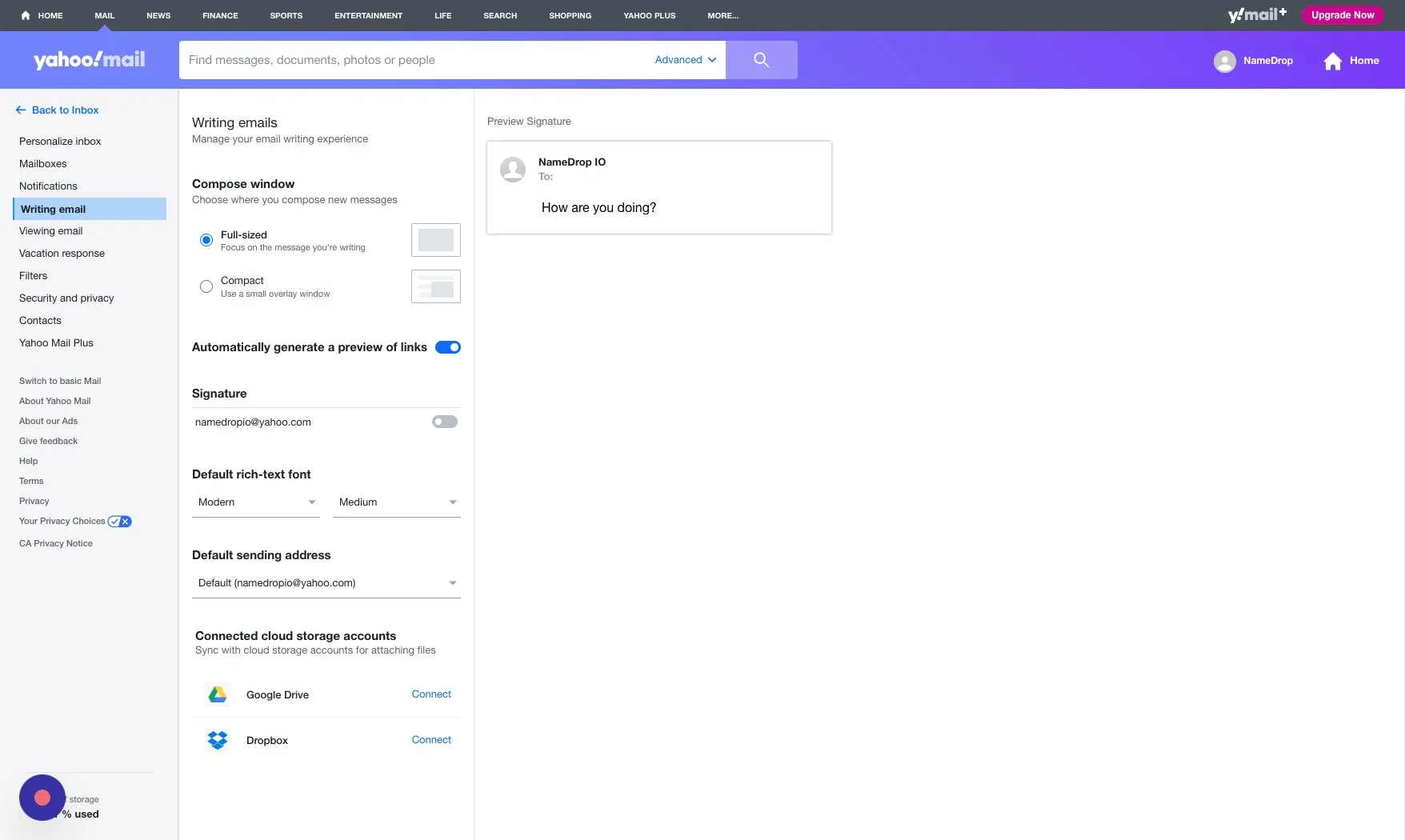Open Contacts settings
1405x840 pixels.
pyautogui.click(x=40, y=321)
